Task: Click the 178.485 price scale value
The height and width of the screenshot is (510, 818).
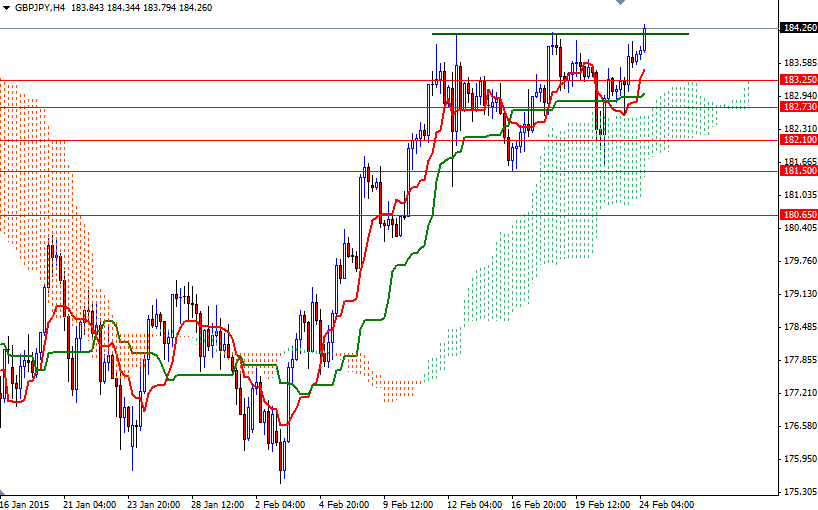Action: [x=800, y=327]
